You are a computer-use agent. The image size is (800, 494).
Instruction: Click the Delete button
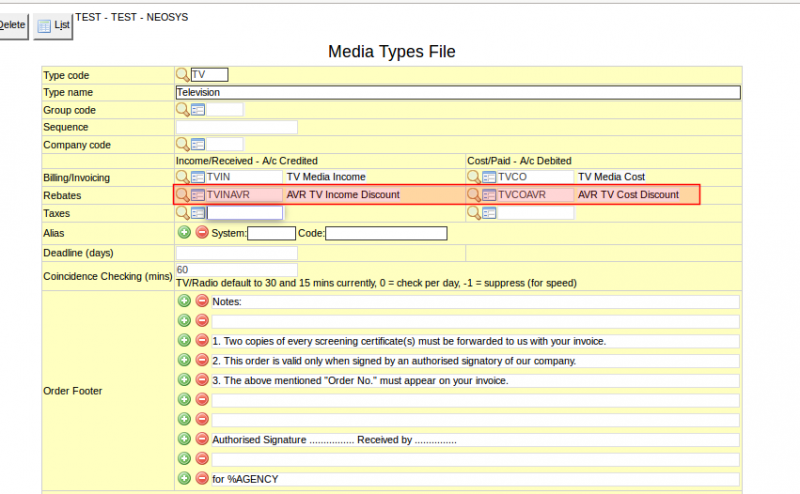point(12,25)
